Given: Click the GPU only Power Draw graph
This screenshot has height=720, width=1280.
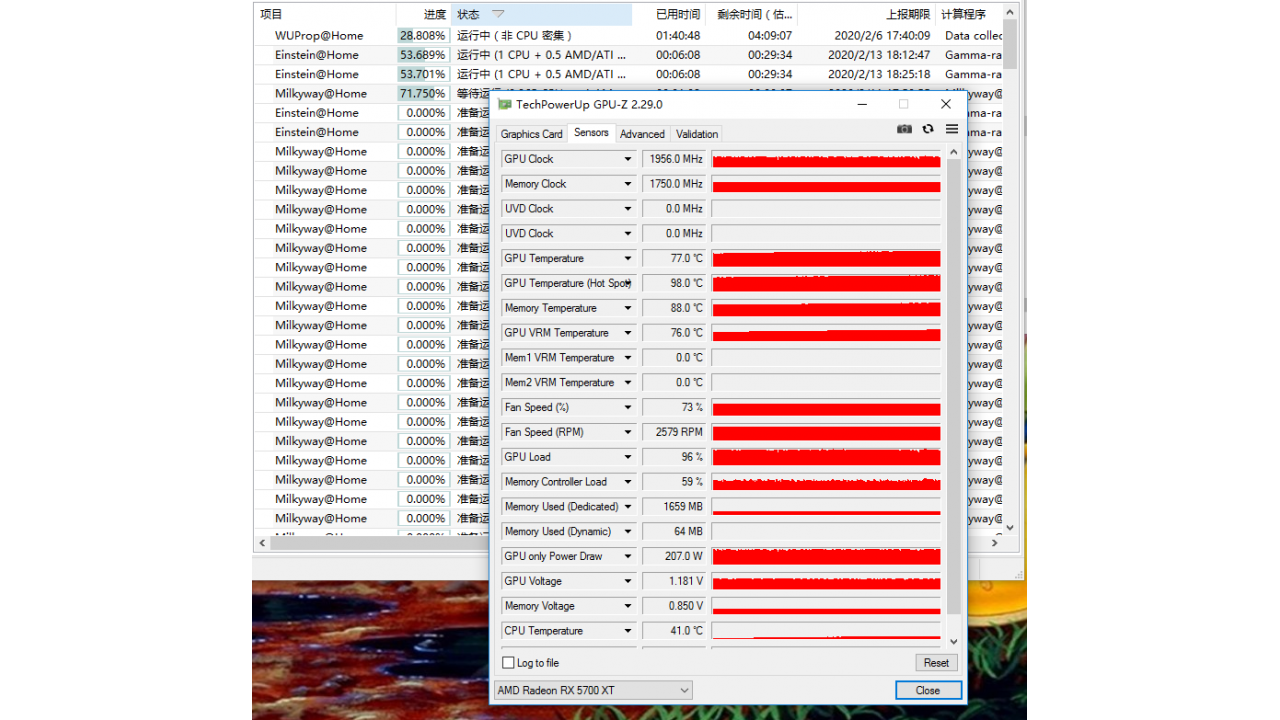Looking at the screenshot, I should point(826,556).
